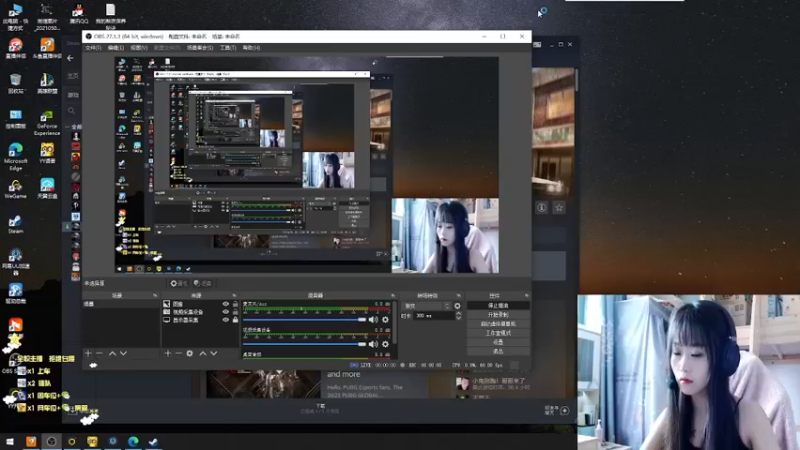Open the scene transition type dropdown

pyautogui.click(x=427, y=306)
